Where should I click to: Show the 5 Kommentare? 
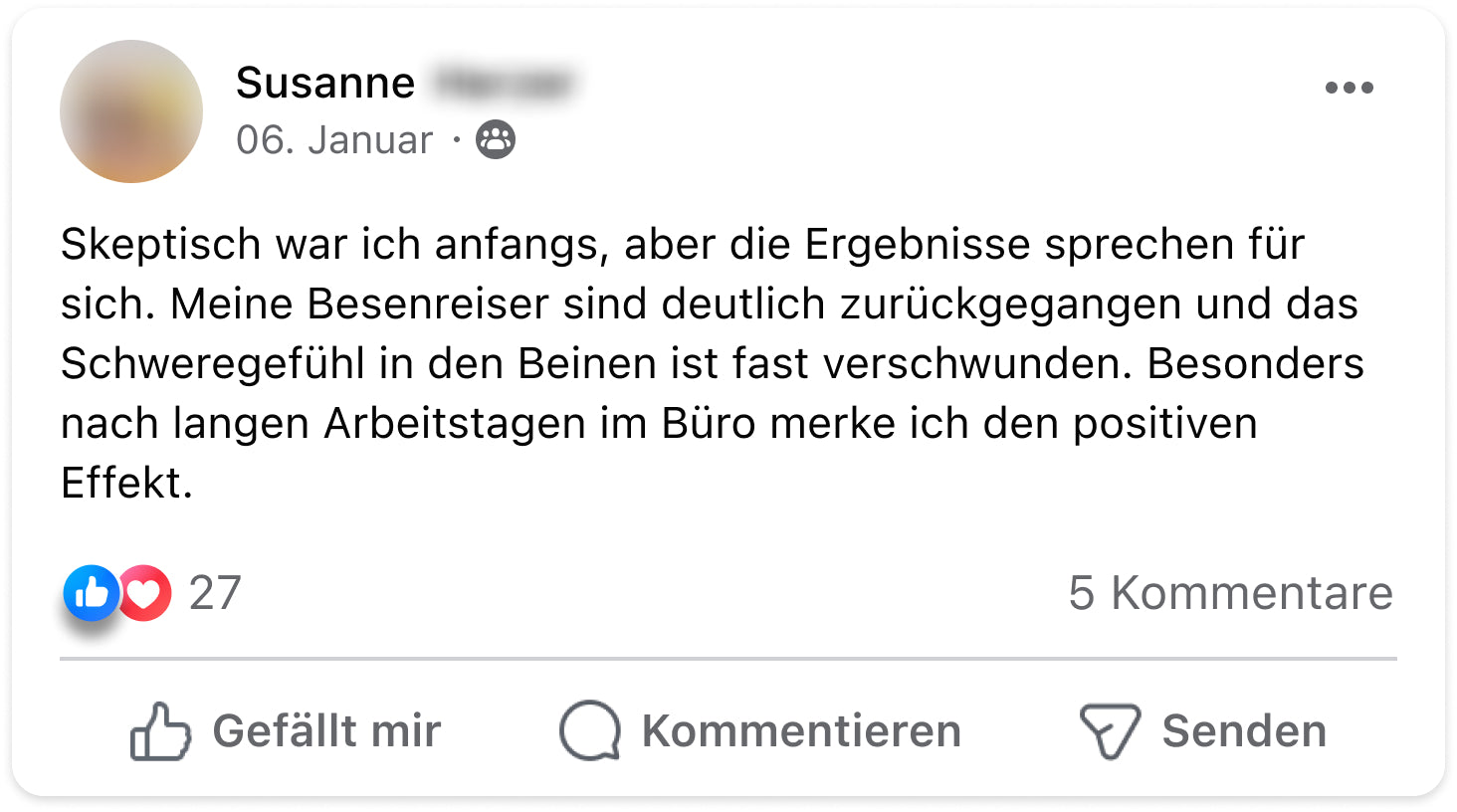[1230, 593]
